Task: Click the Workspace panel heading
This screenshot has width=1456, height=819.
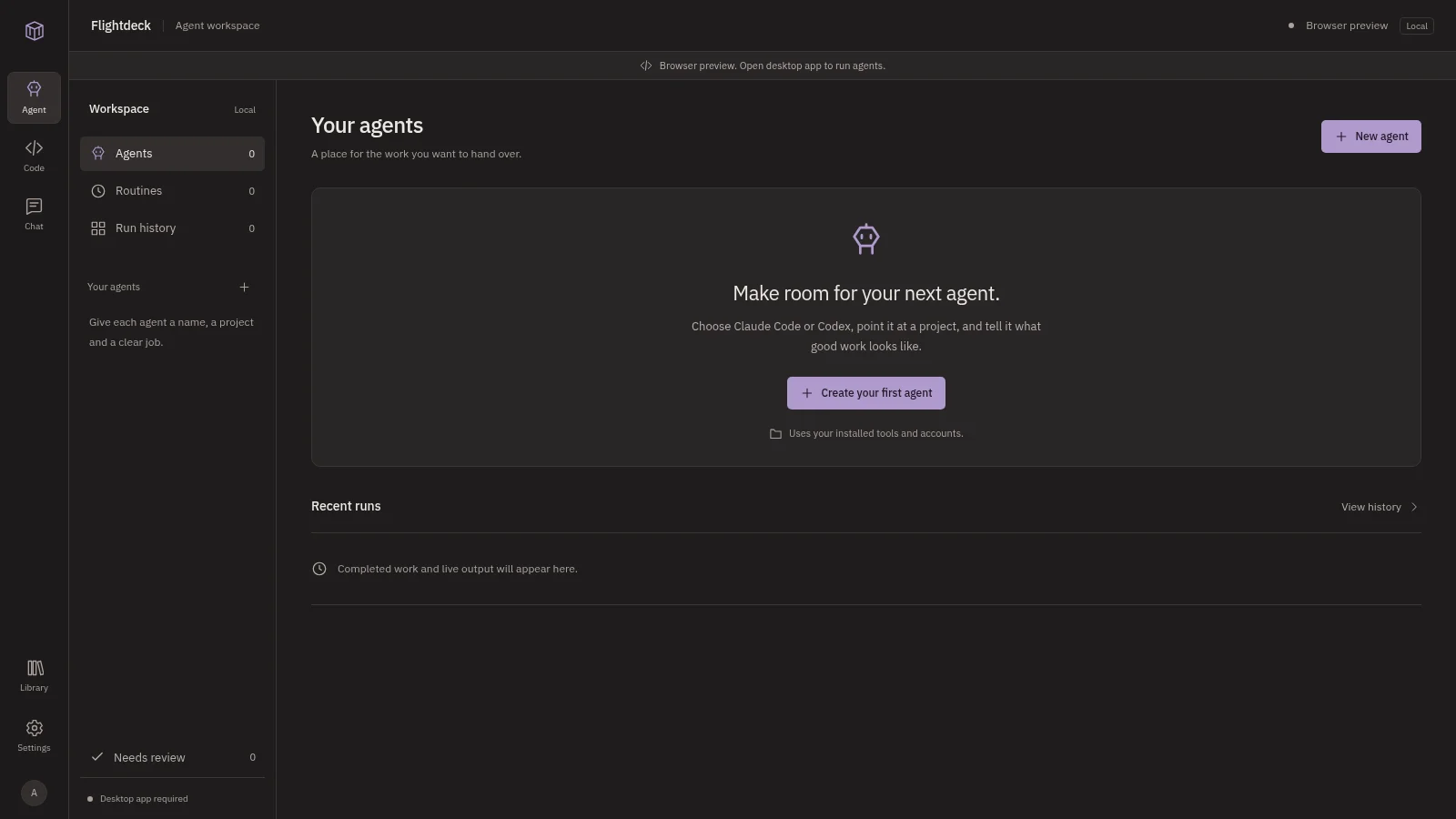Action: click(119, 109)
